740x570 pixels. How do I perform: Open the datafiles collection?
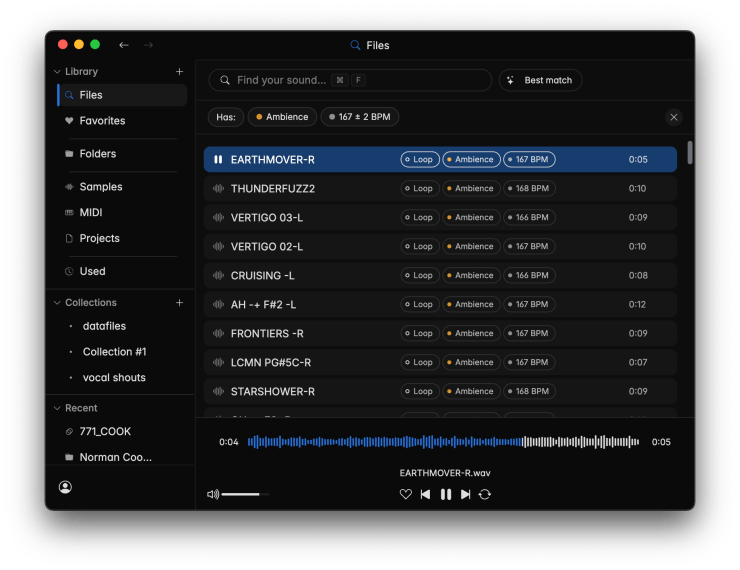[x=104, y=326]
